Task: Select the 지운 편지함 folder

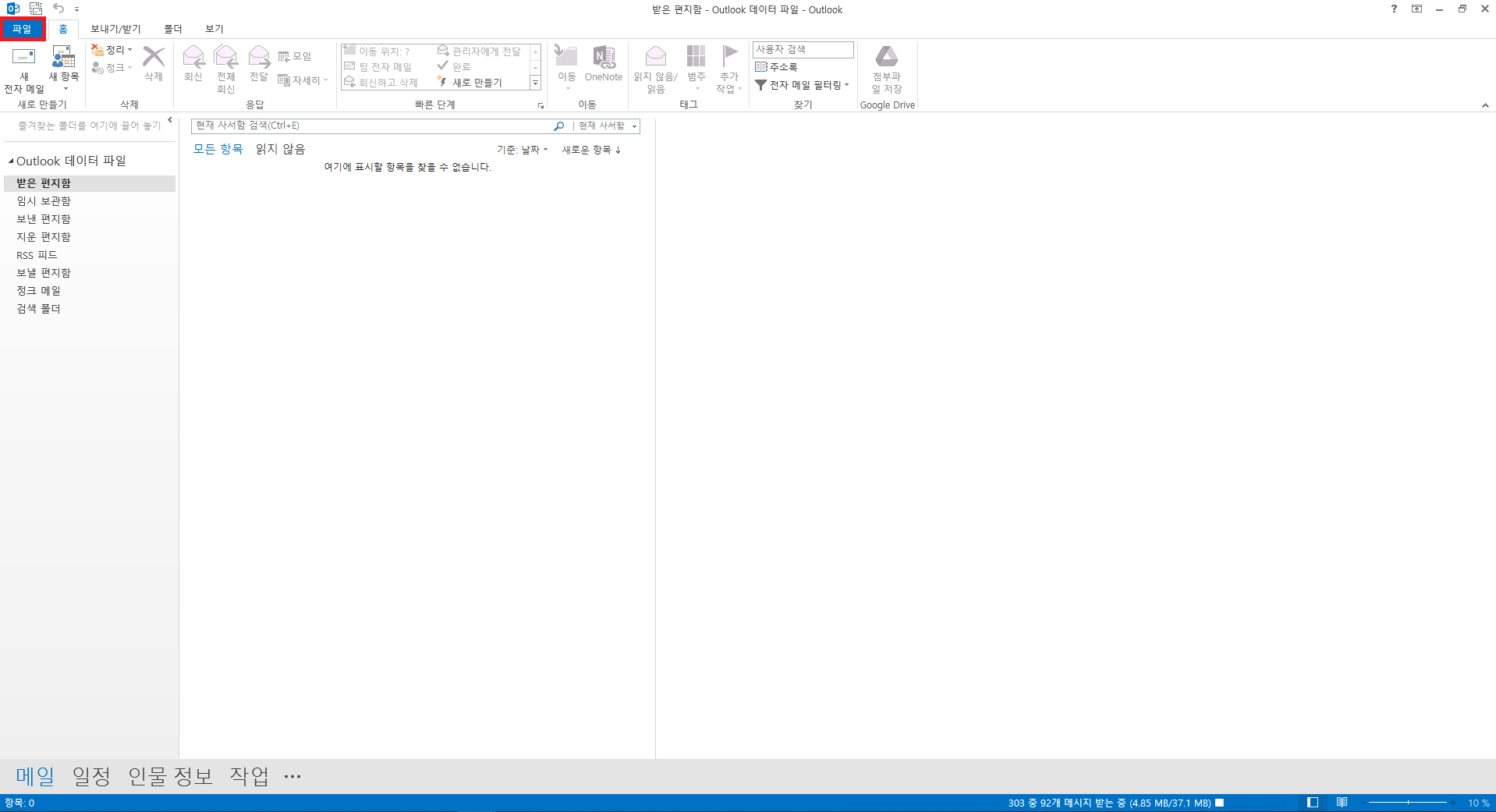Action: 90,237
